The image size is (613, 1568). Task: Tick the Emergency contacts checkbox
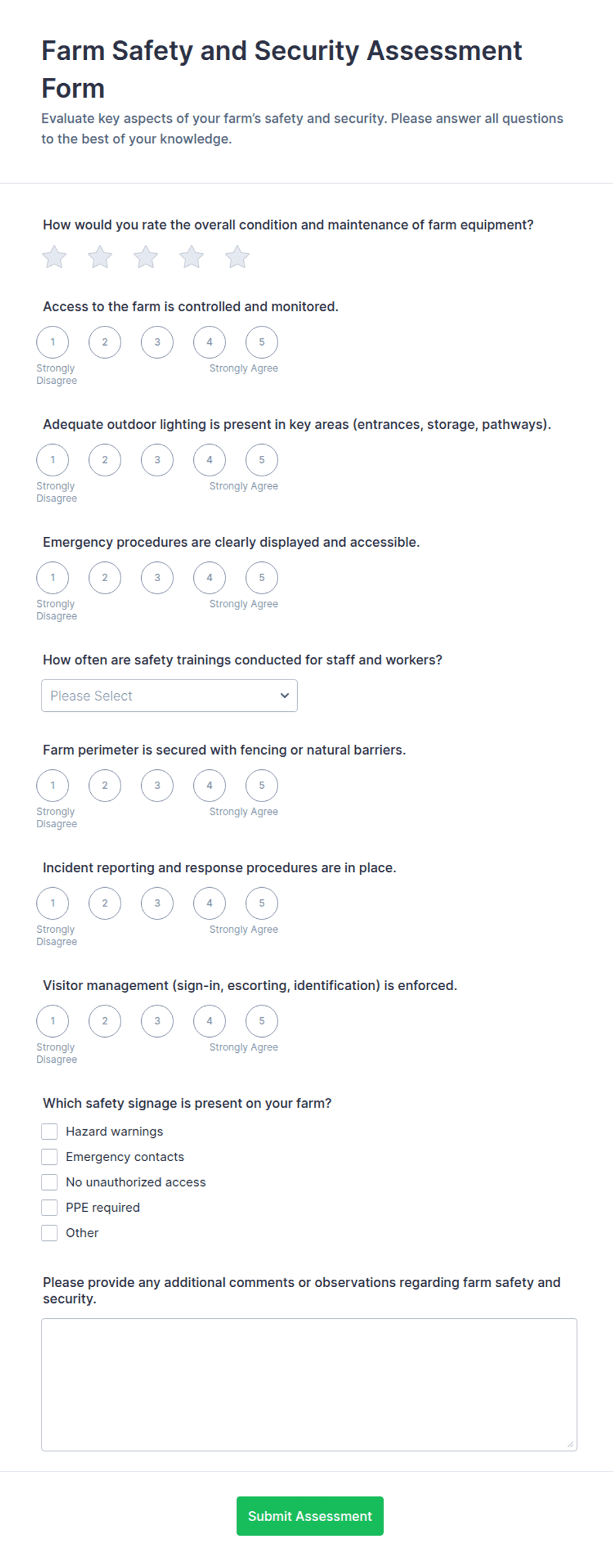[x=49, y=1157]
